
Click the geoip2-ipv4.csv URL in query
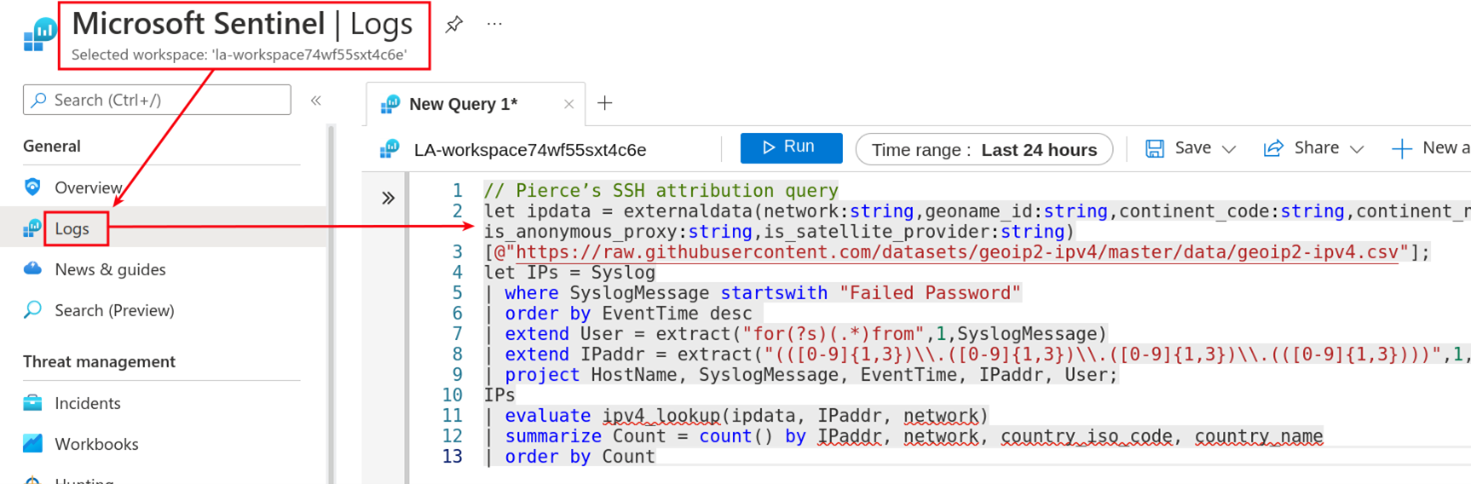(x=962, y=252)
